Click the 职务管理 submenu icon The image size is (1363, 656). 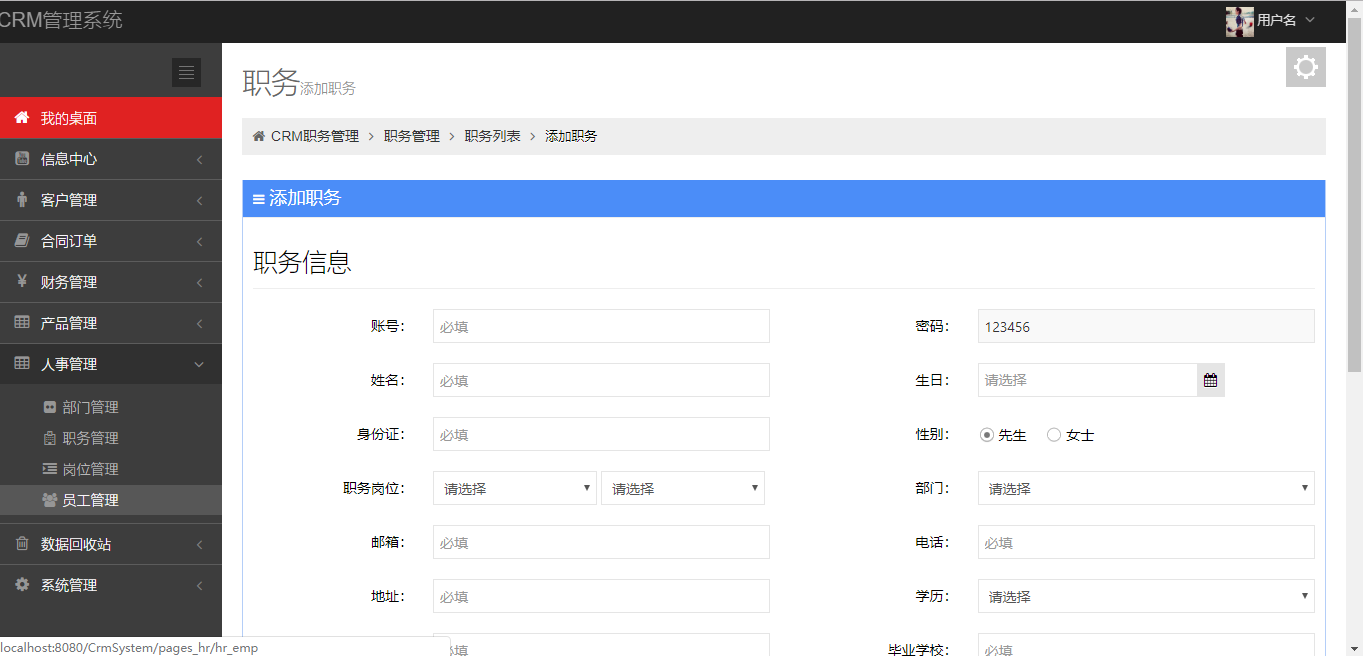(50, 438)
